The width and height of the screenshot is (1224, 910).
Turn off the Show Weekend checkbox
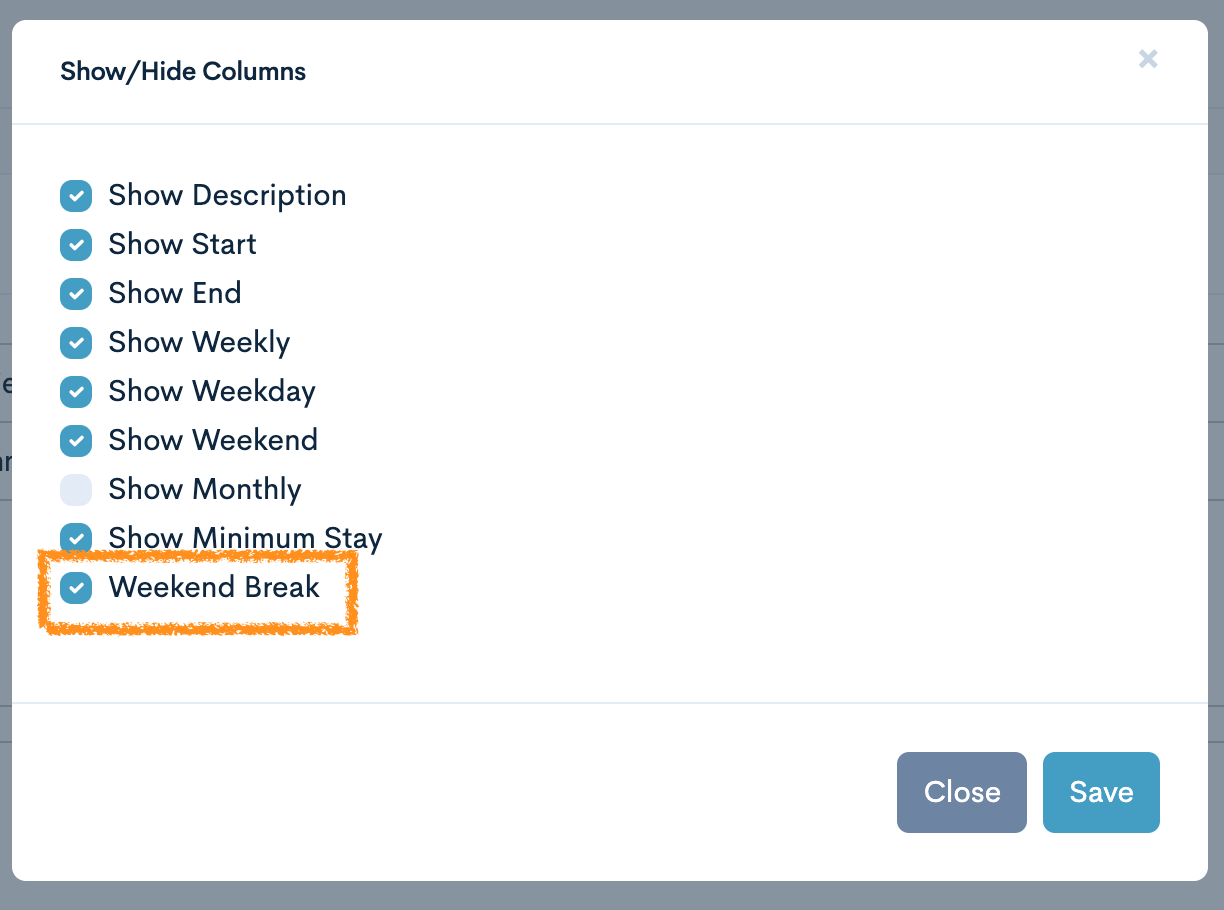click(76, 441)
